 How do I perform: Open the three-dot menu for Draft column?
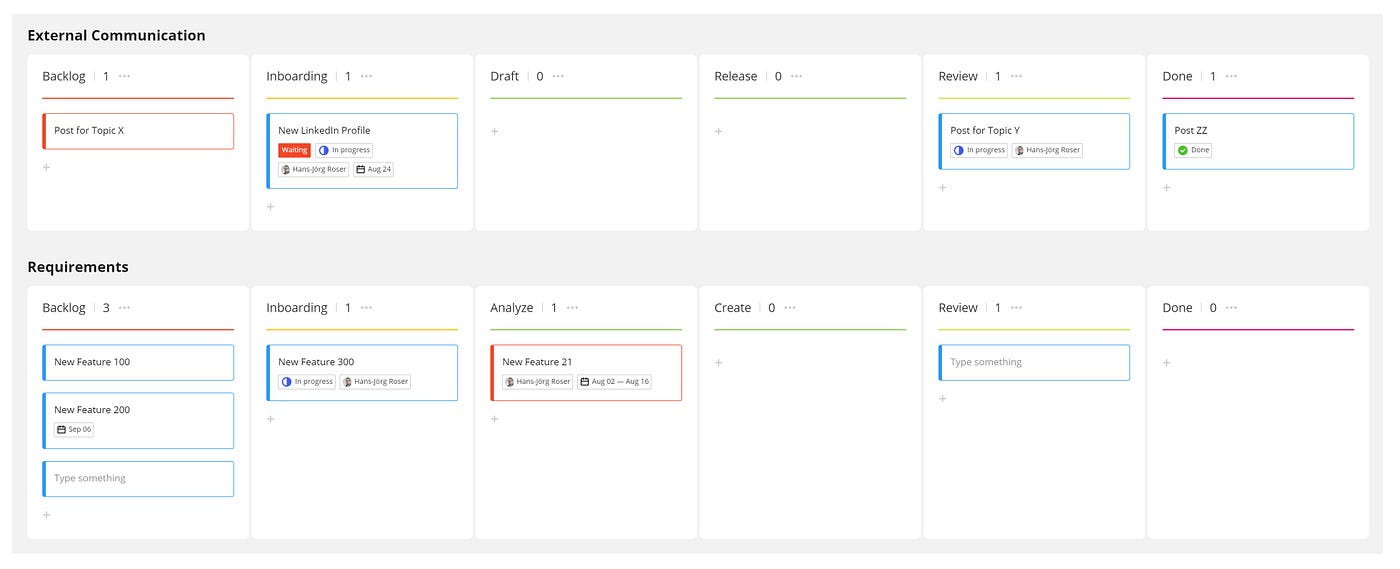558,76
